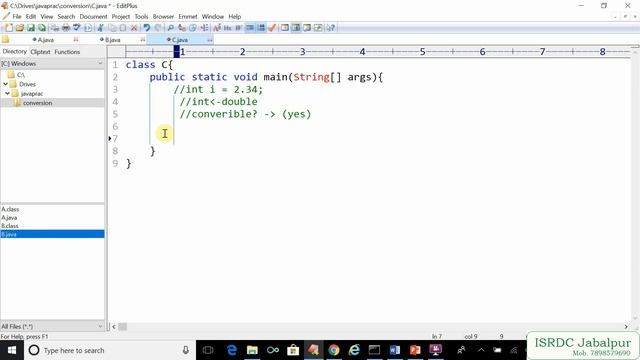Open the Emmet menu
Image resolution: width=640 pixels, height=360 pixels.
[188, 16]
